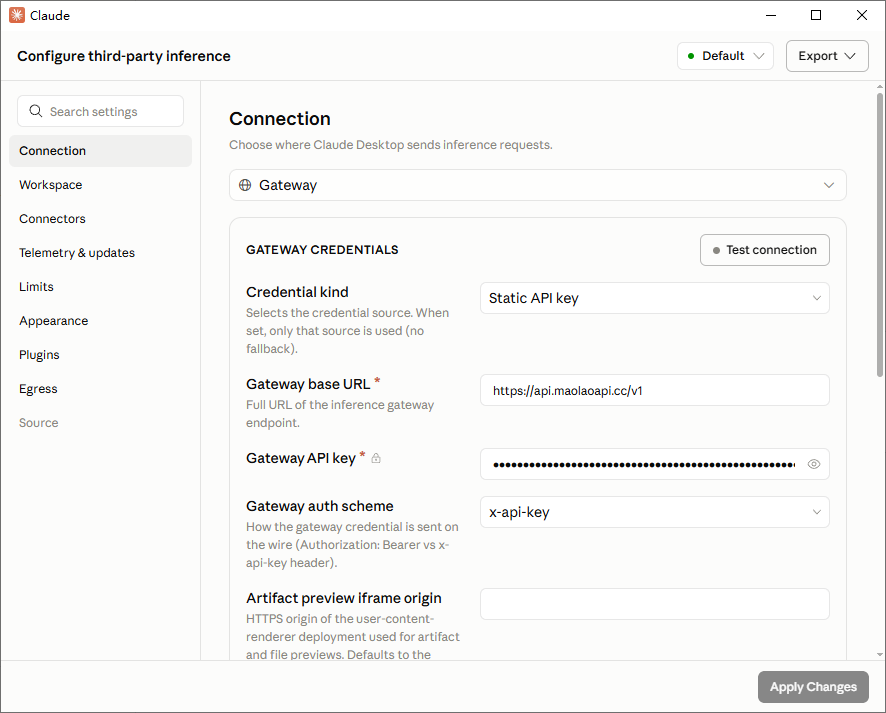
Task: Click the Connection page heading
Action: coord(280,119)
